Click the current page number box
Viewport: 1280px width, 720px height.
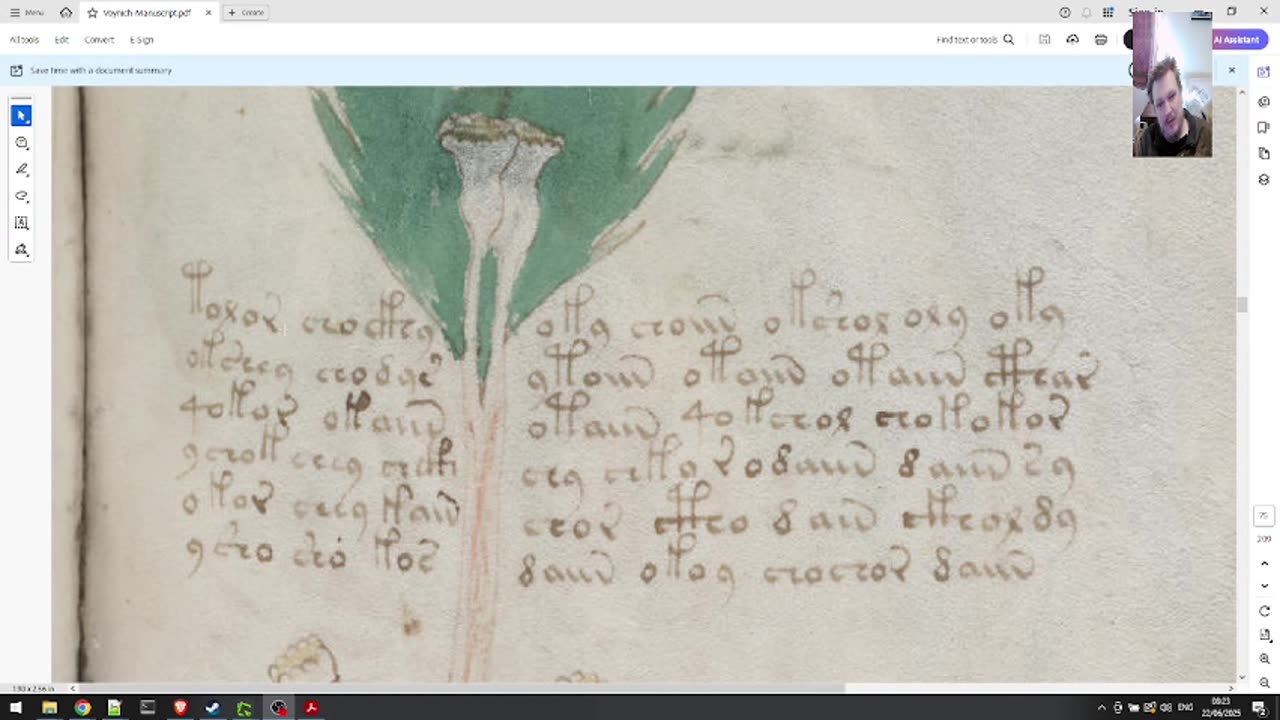point(1263,516)
